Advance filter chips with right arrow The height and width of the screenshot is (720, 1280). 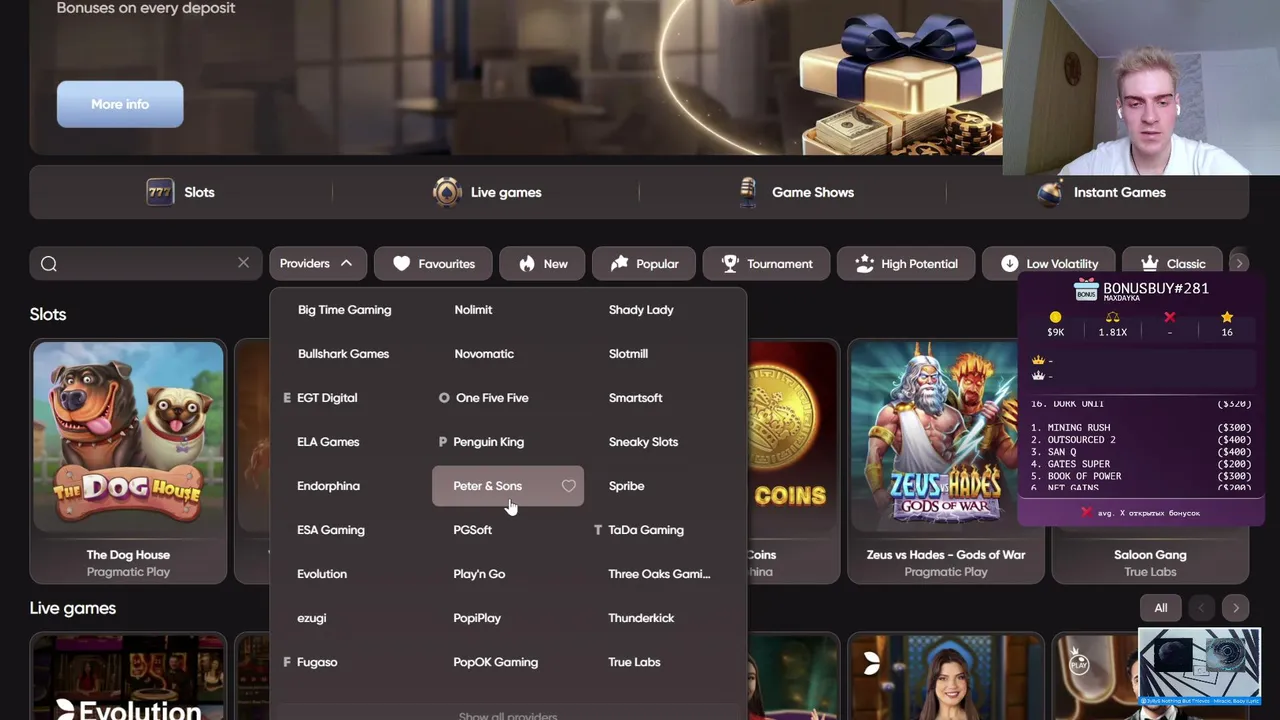click(1239, 264)
